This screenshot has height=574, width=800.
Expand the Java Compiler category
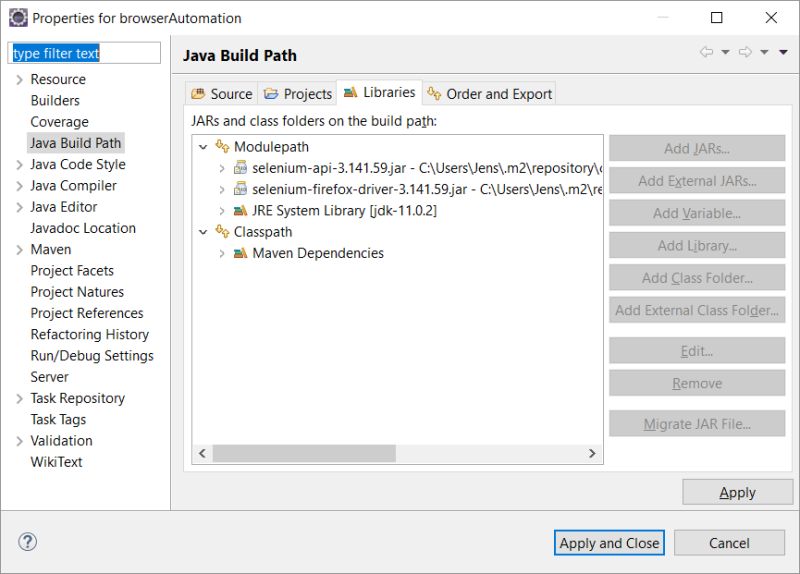(x=19, y=186)
